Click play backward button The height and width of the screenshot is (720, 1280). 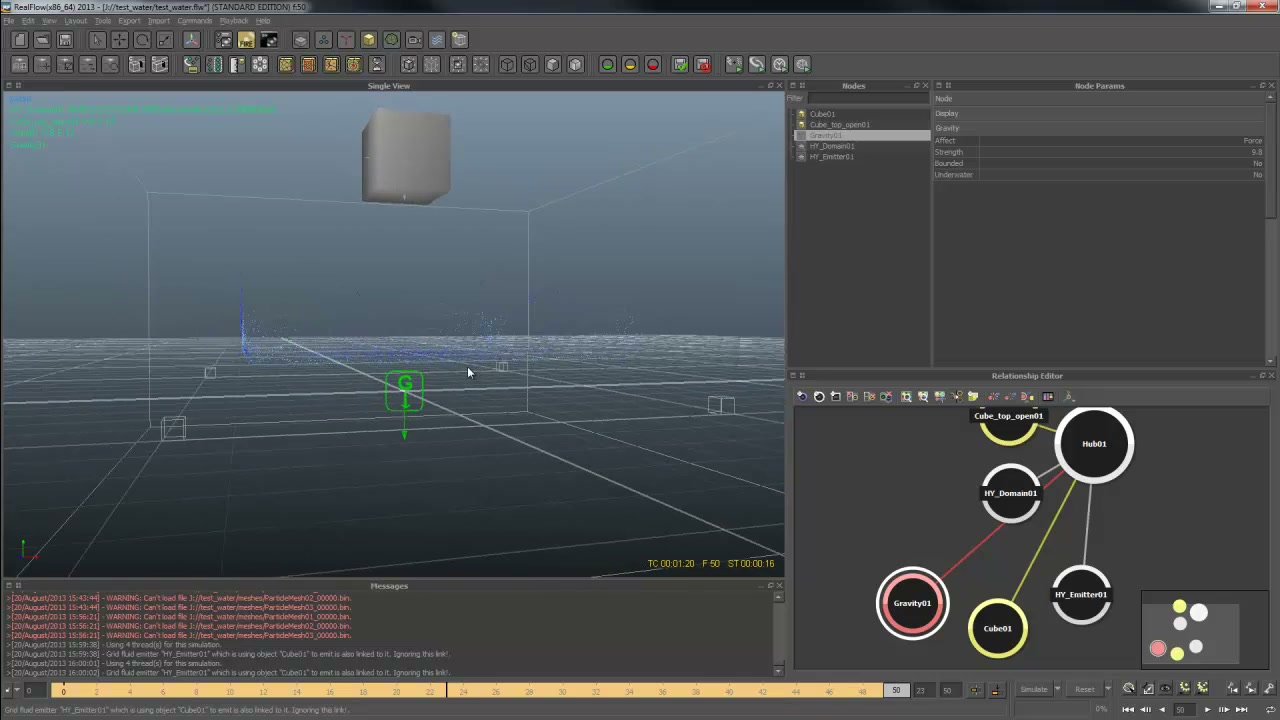(x=1161, y=710)
